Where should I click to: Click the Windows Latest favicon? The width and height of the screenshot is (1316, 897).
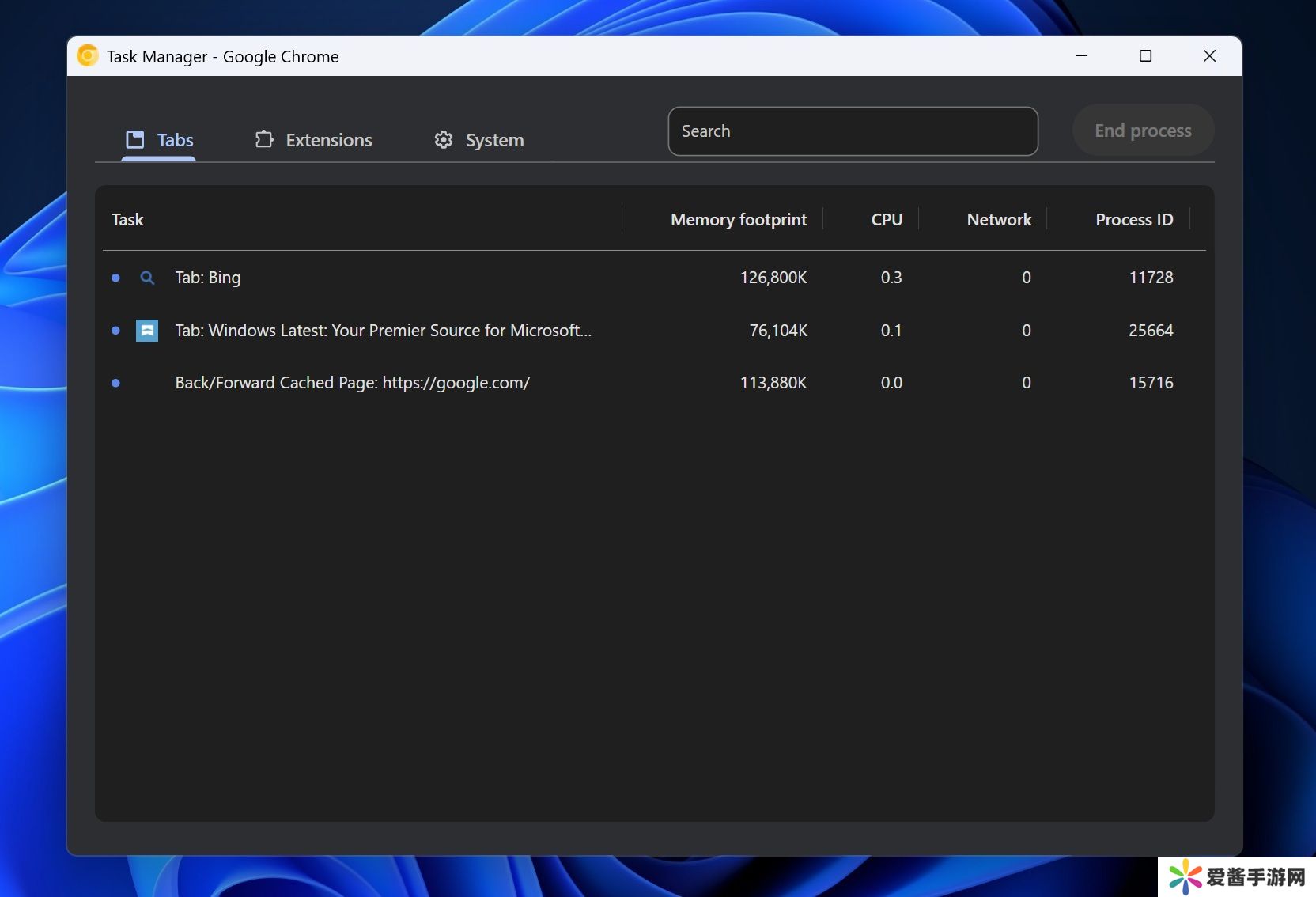coord(147,331)
